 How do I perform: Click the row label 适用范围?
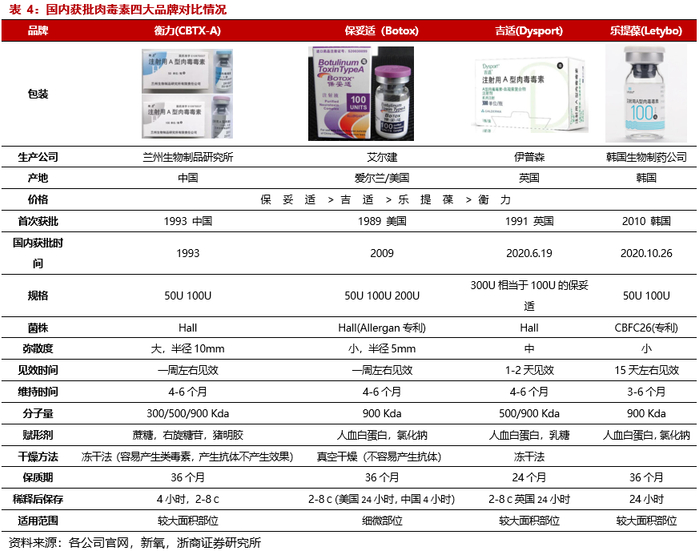tap(38, 521)
